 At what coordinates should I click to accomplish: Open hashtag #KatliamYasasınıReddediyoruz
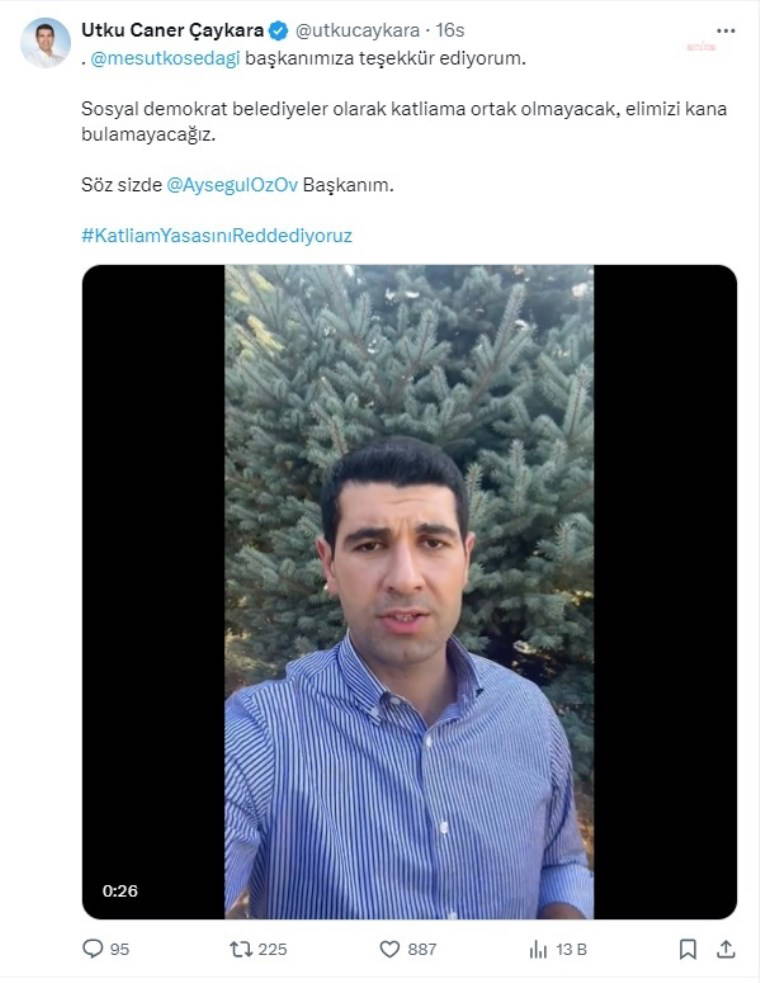(217, 236)
